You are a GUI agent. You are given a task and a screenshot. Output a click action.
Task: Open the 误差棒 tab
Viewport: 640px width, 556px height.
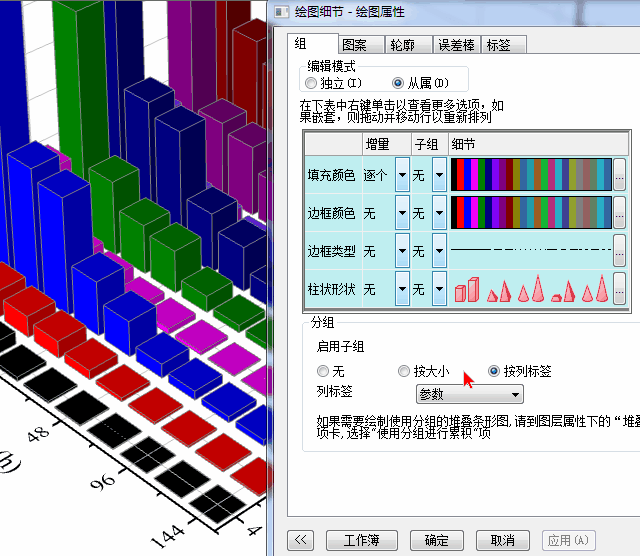(457, 45)
